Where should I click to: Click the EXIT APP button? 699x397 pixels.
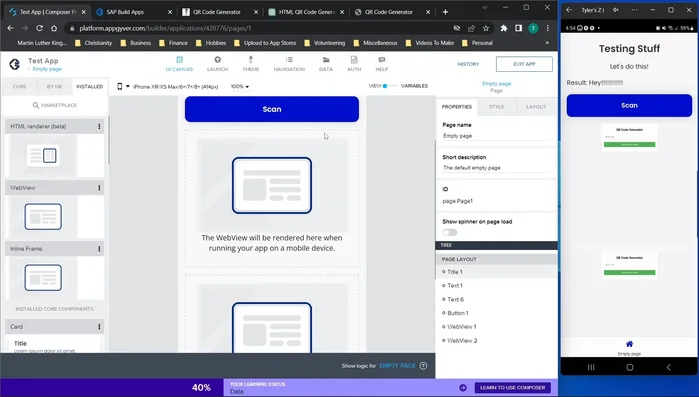tap(524, 64)
